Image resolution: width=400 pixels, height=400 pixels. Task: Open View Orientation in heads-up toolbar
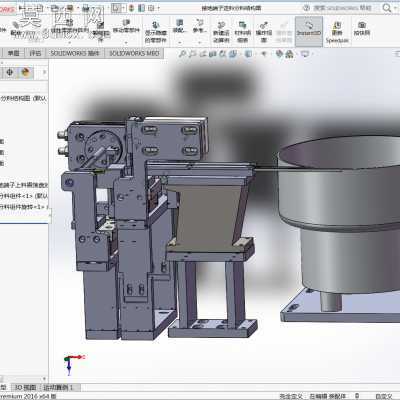click(x=233, y=54)
